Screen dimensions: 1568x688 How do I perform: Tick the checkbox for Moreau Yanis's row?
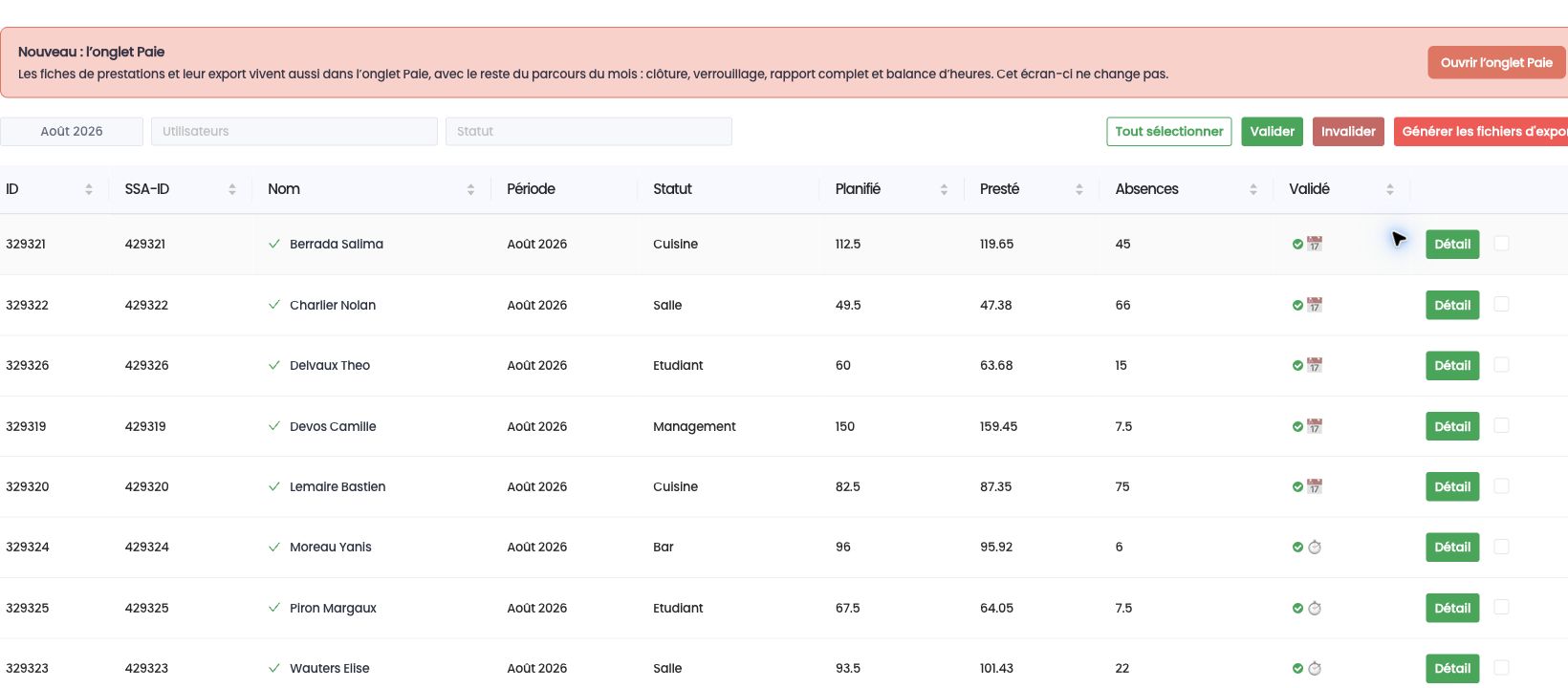pyautogui.click(x=1501, y=546)
